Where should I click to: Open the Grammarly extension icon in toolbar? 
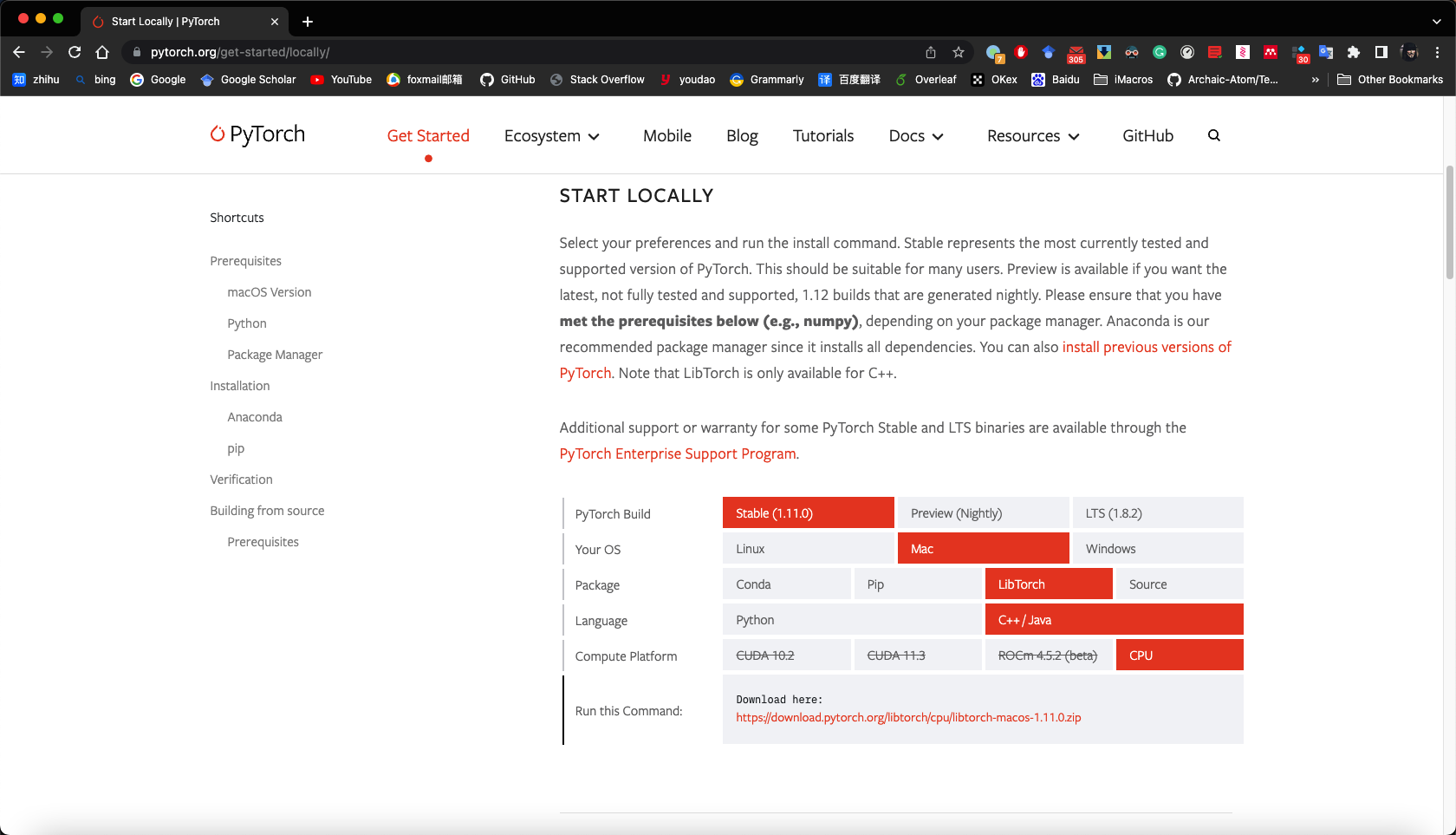tap(1159, 52)
